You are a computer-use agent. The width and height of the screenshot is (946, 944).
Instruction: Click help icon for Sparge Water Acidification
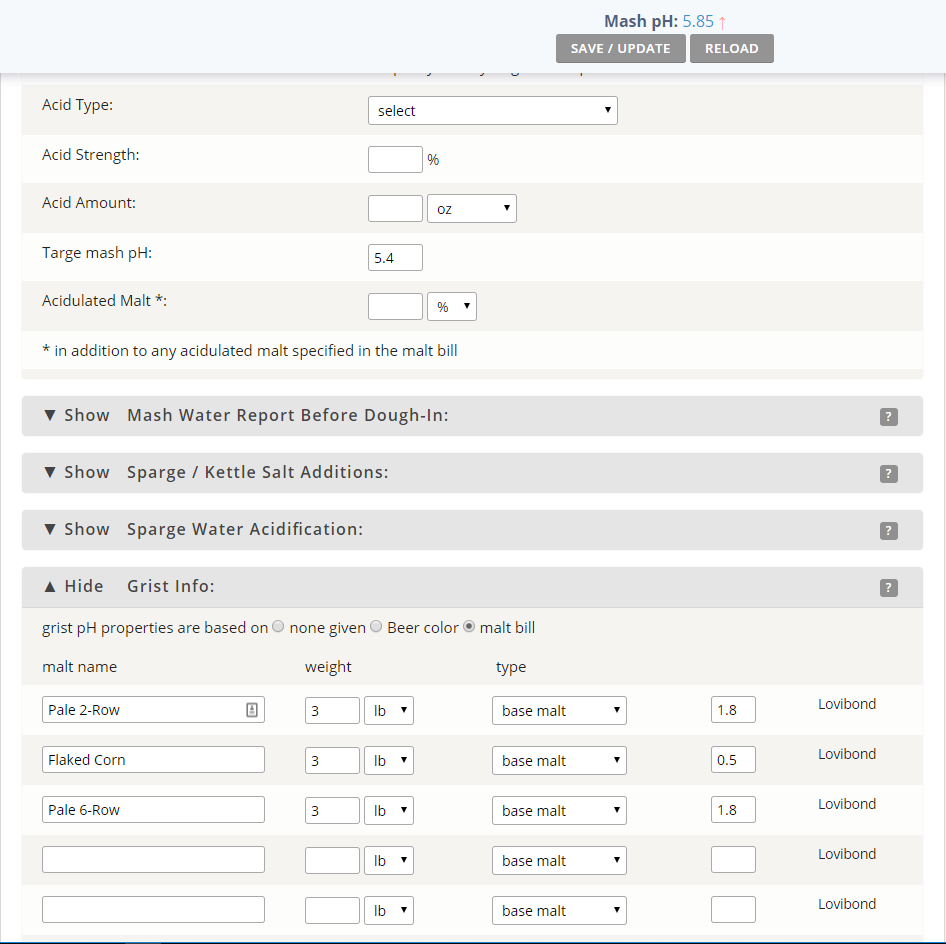tap(888, 531)
